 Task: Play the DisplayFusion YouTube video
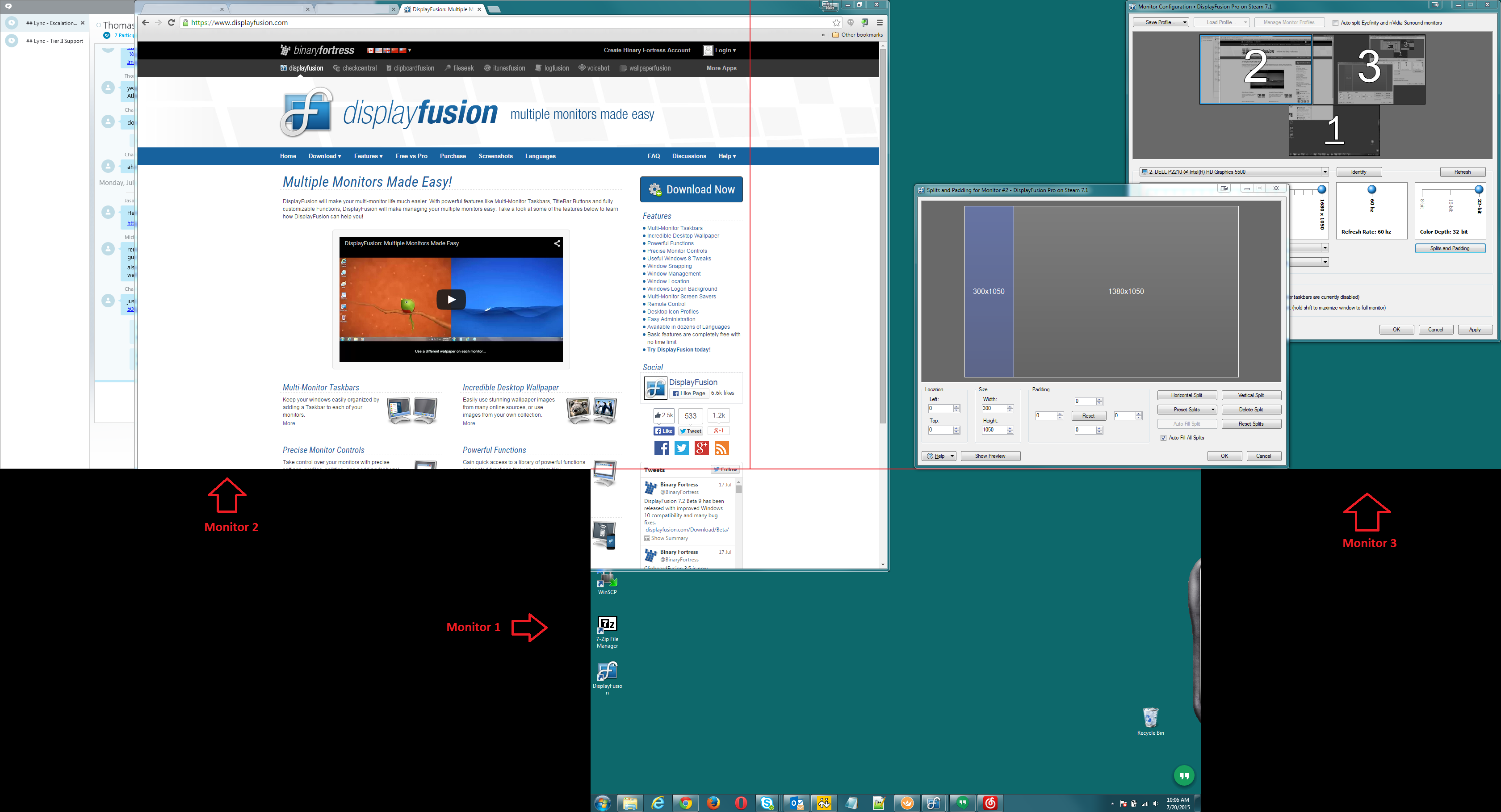[451, 299]
